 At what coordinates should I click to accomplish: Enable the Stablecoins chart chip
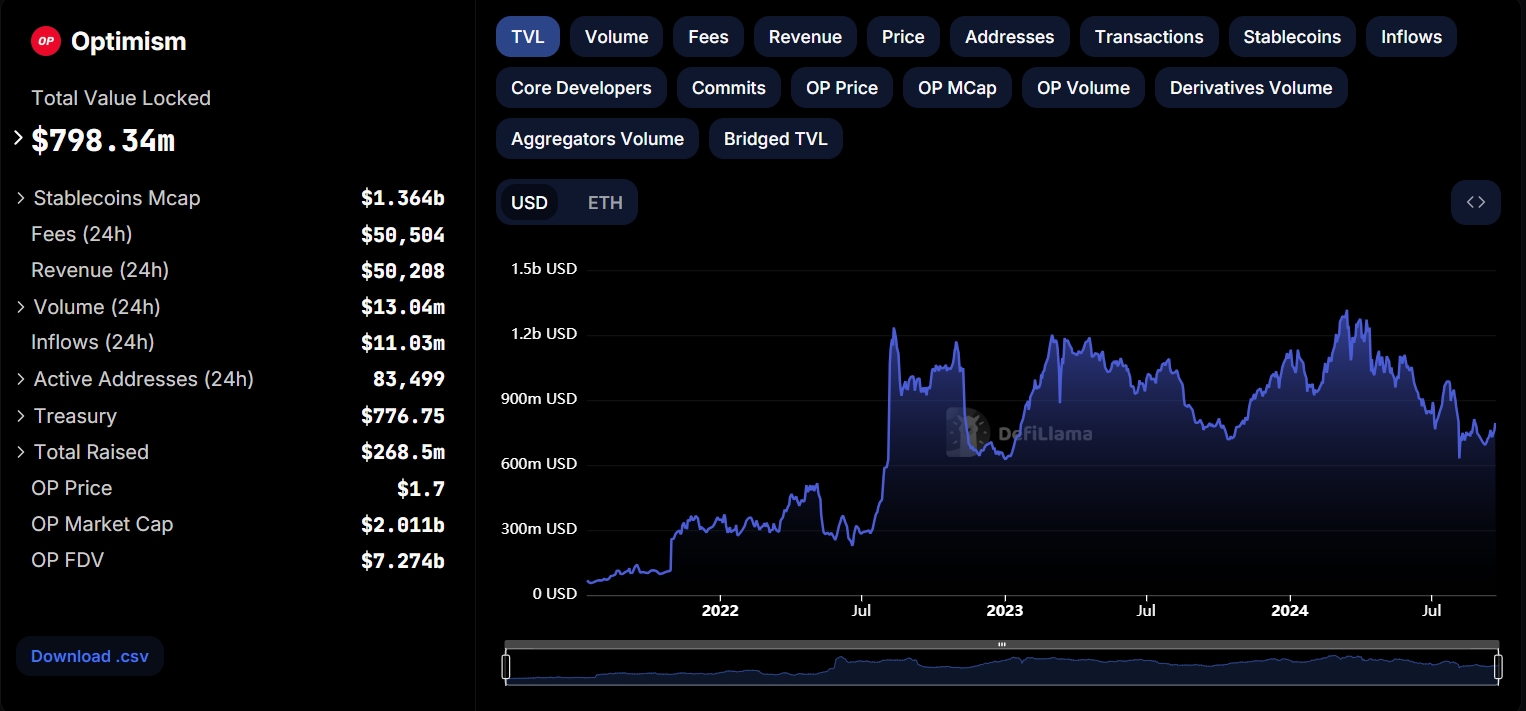[x=1292, y=37]
